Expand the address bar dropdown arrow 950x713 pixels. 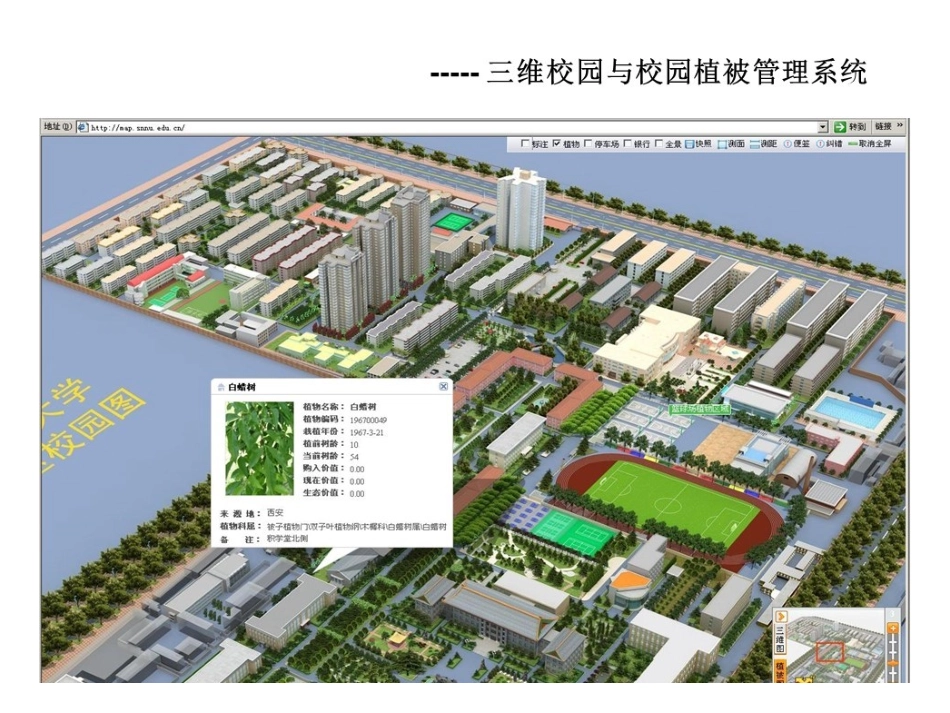(x=822, y=127)
